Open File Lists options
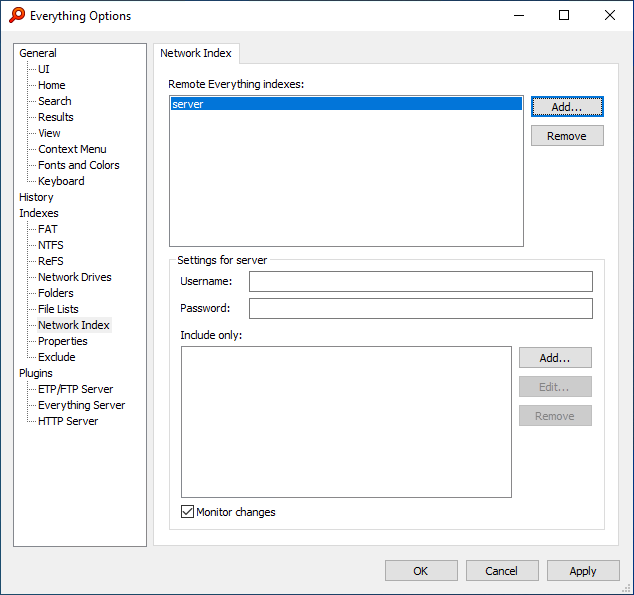Image resolution: width=634 pixels, height=595 pixels. (58, 309)
